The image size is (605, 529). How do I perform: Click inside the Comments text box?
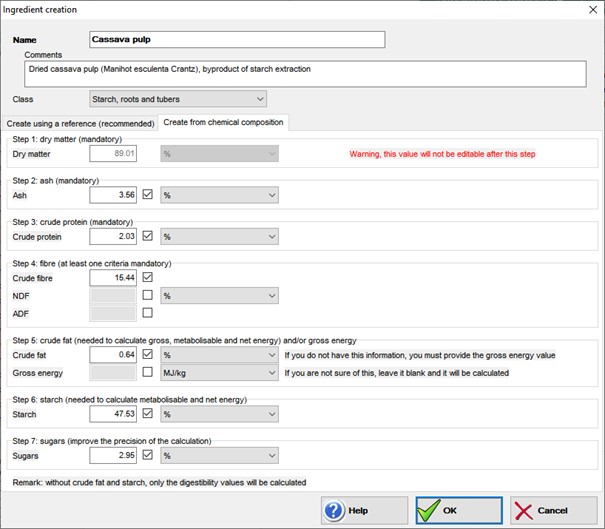[305, 74]
